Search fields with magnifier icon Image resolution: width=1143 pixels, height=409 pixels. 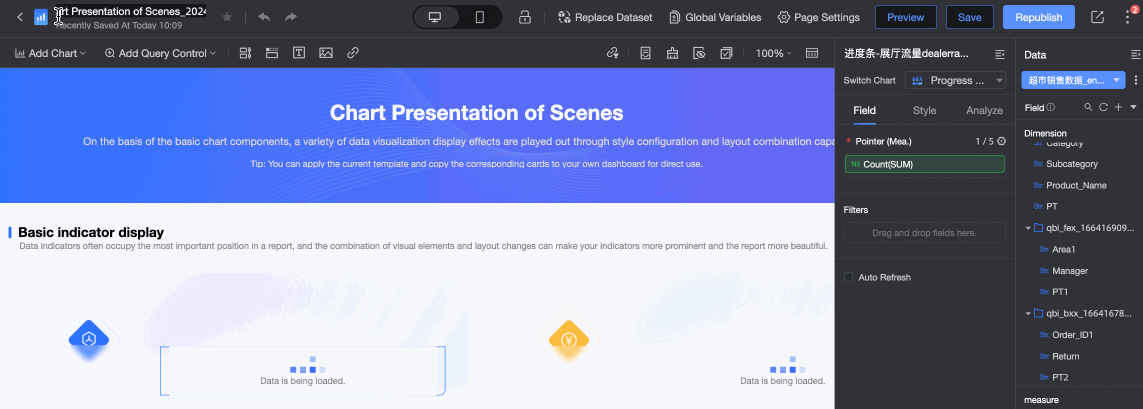1088,107
